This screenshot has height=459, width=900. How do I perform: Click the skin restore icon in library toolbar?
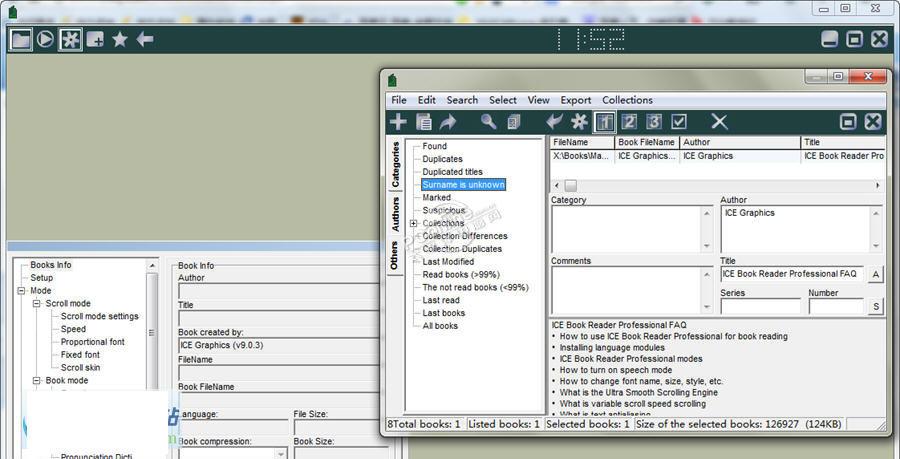tap(848, 122)
